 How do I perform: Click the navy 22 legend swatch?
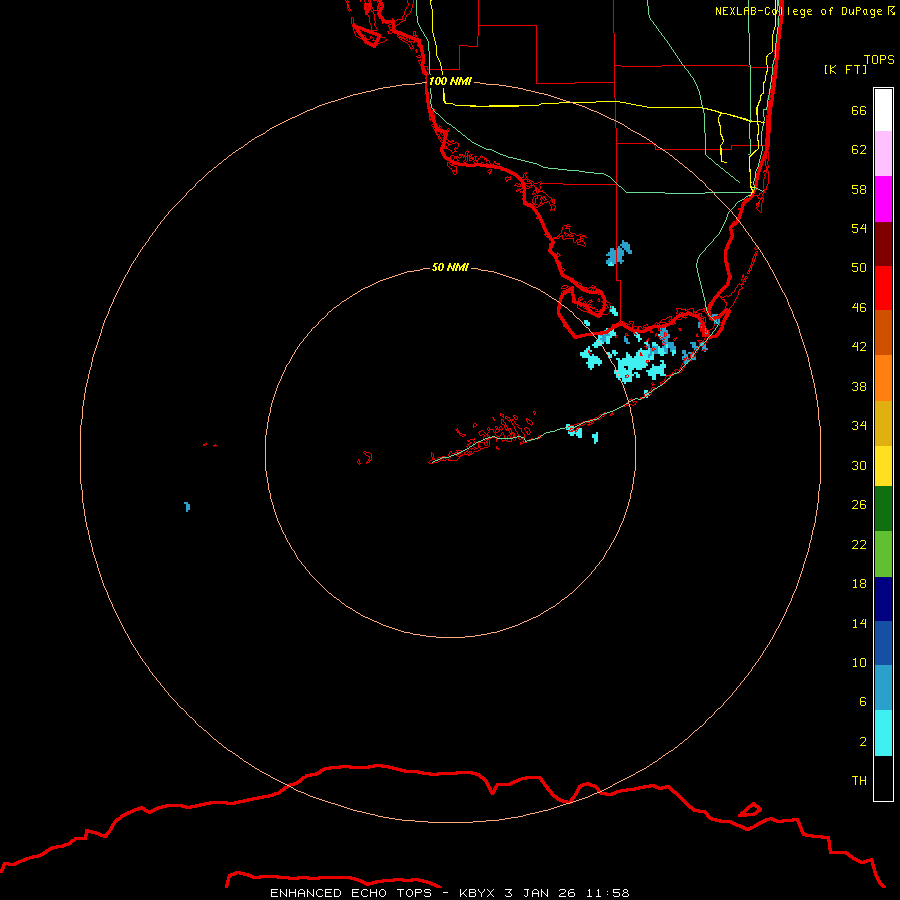[883, 599]
